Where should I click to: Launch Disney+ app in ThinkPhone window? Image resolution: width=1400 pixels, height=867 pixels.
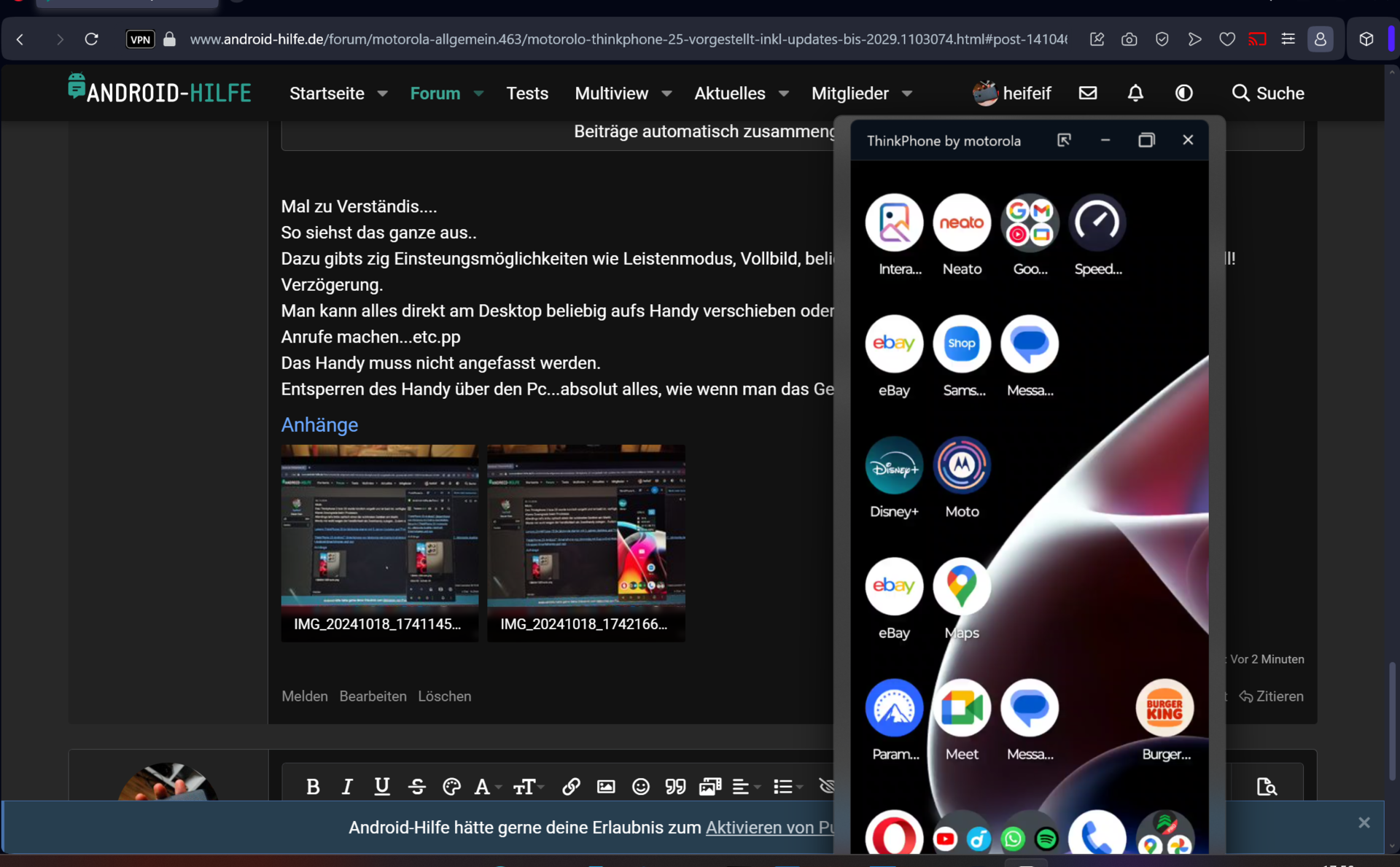893,467
